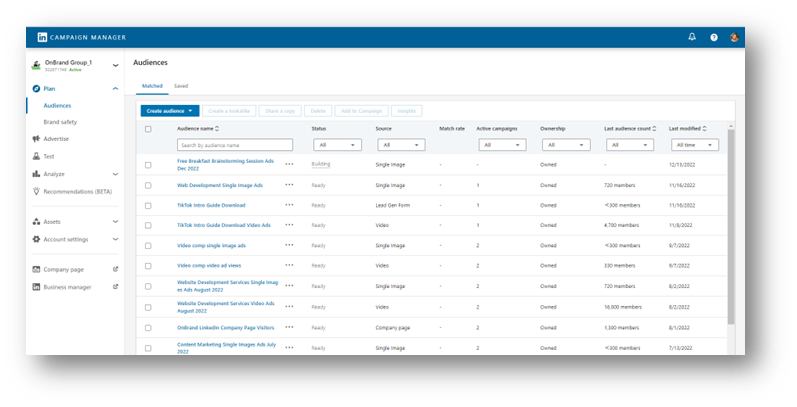
Task: Expand the Analyze section chevron
Action: 115,174
